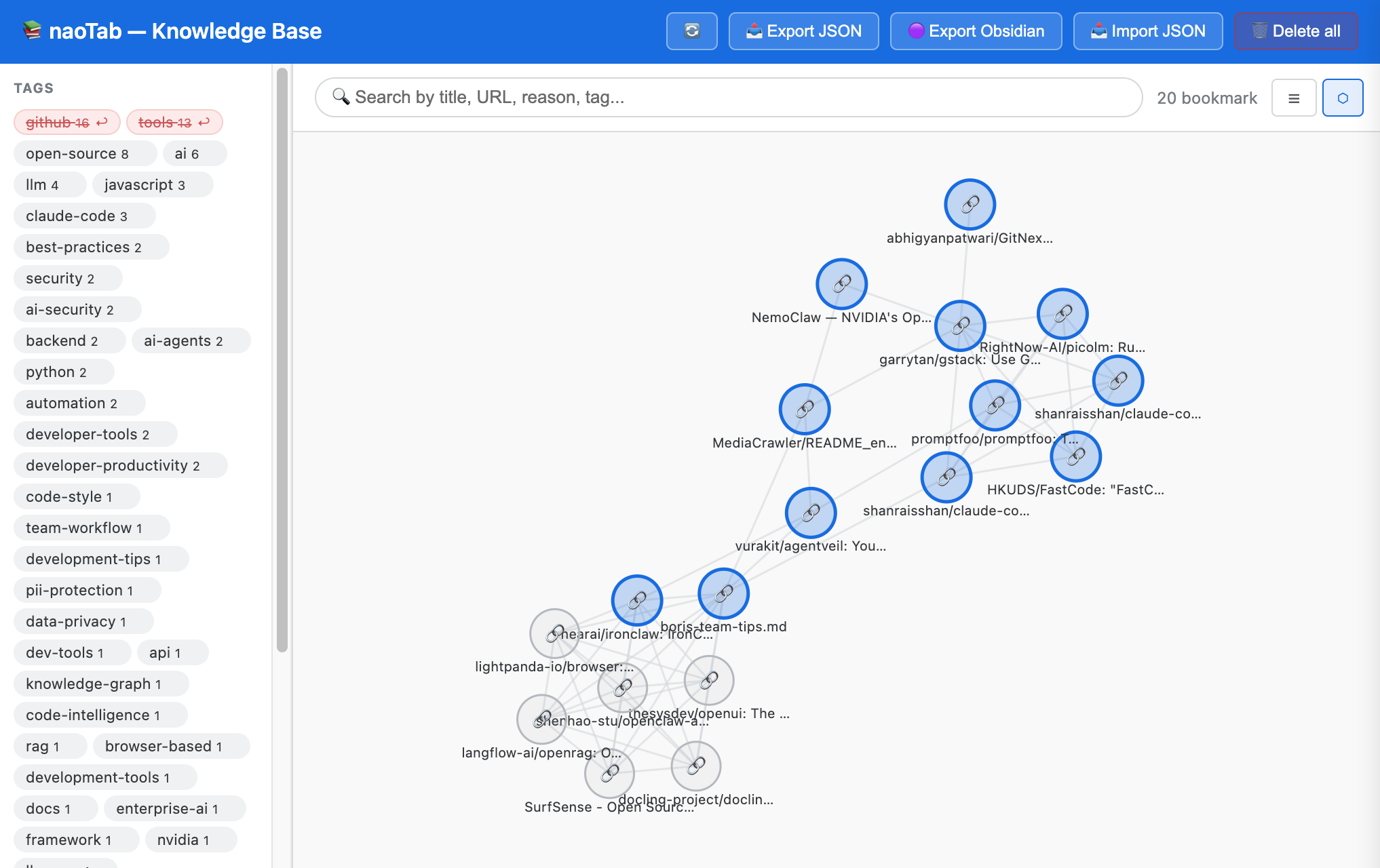Filter by development-tools tag
Image resolution: width=1380 pixels, height=868 pixels.
[105, 777]
